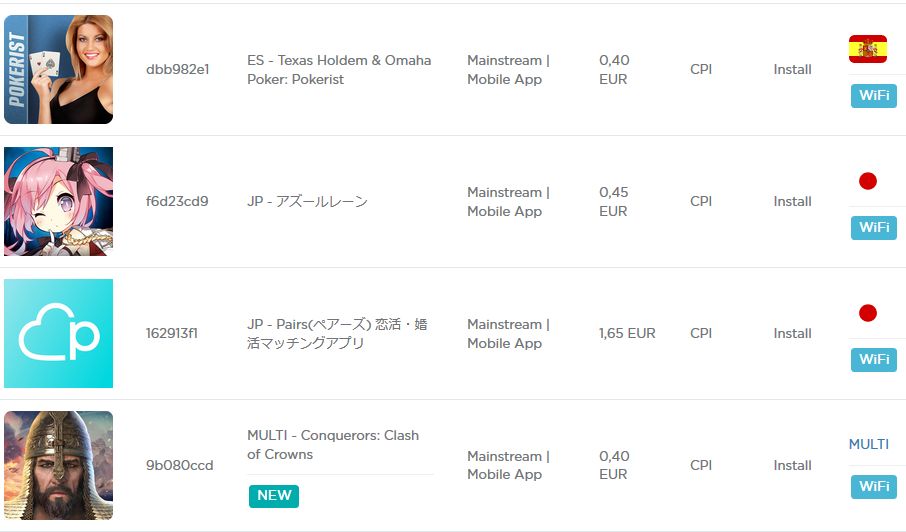
Task: Open the JP - Pairs offer title
Action: coord(337,333)
